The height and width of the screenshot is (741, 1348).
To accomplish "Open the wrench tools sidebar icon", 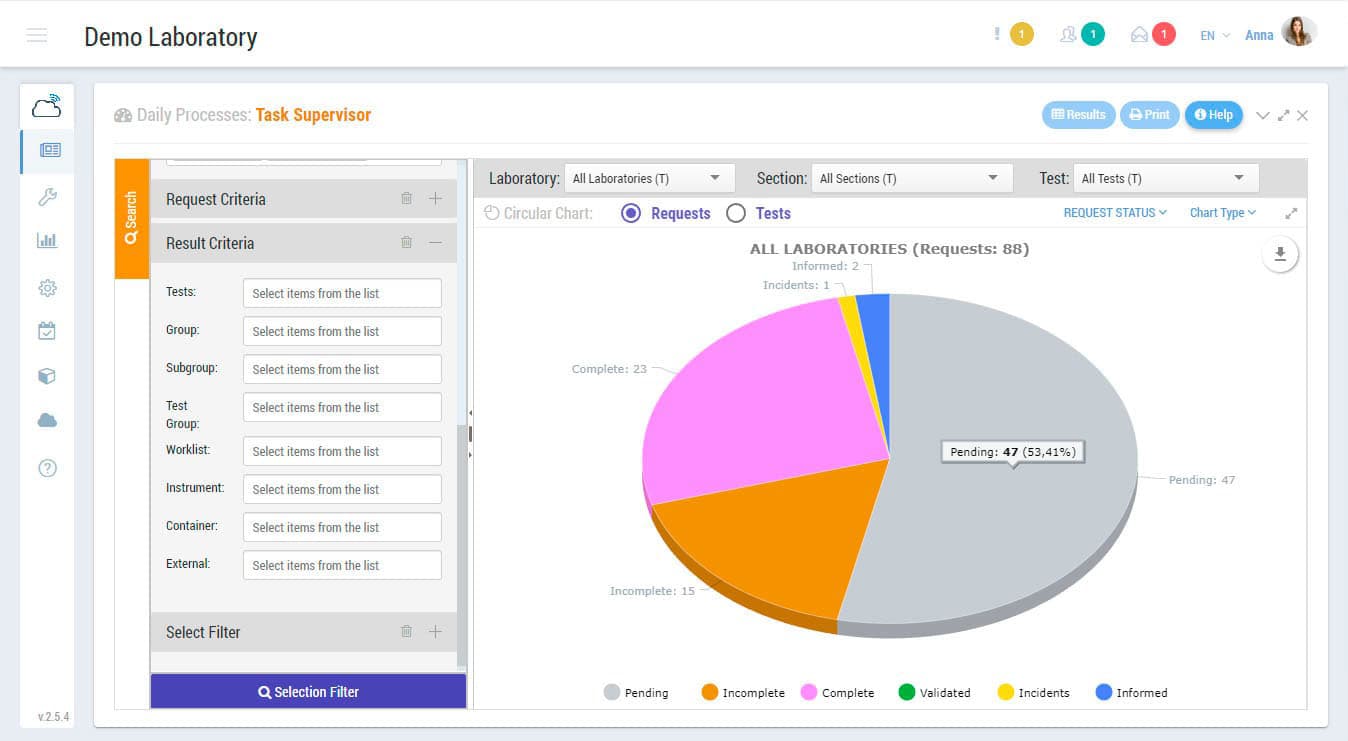I will (47, 196).
